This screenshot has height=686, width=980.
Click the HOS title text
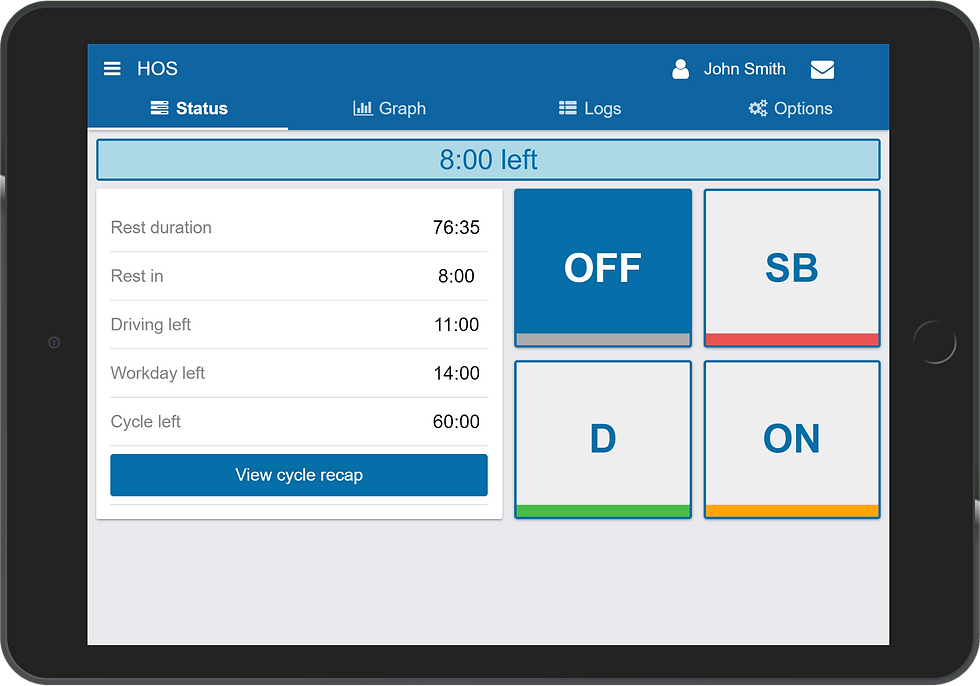(x=158, y=68)
